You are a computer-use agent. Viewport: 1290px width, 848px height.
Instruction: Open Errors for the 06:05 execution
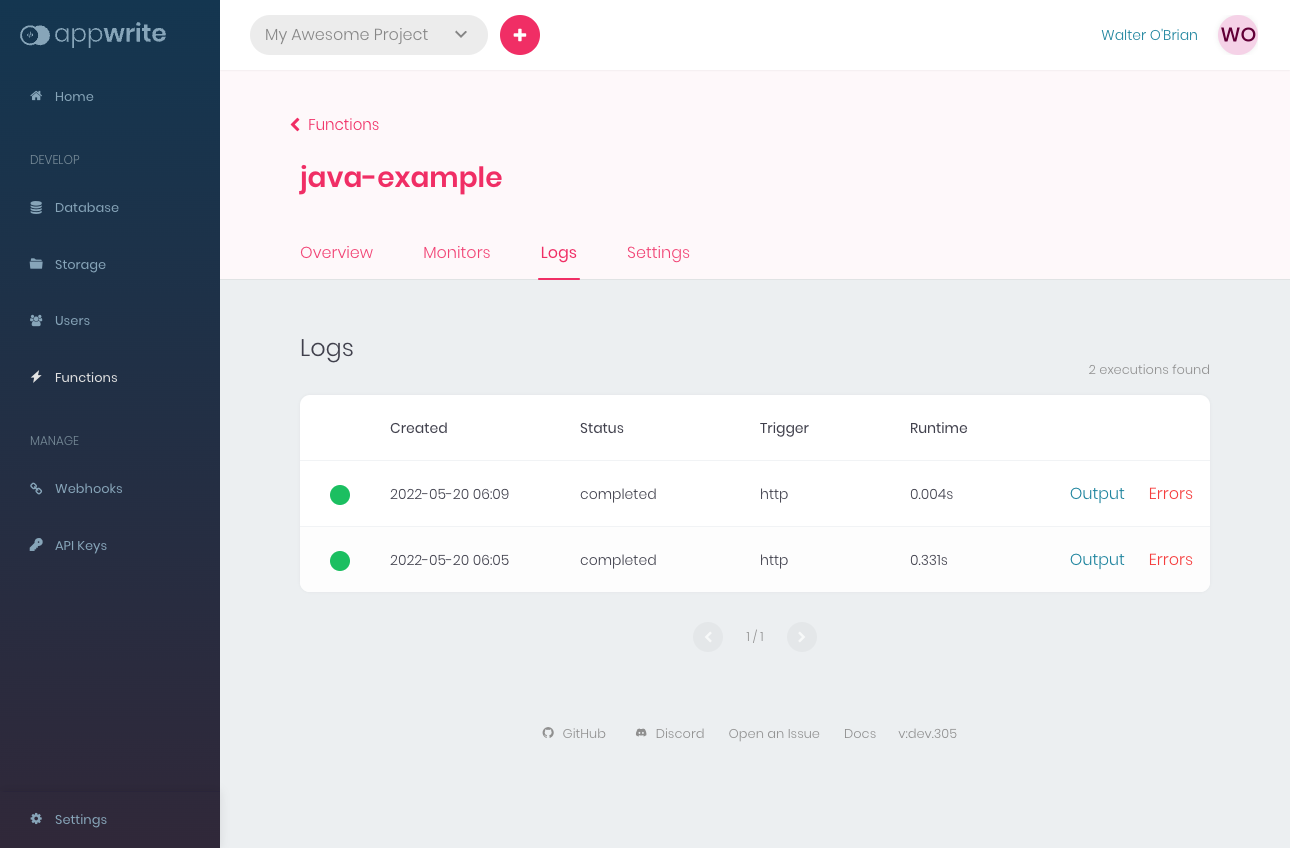pyautogui.click(x=1170, y=560)
